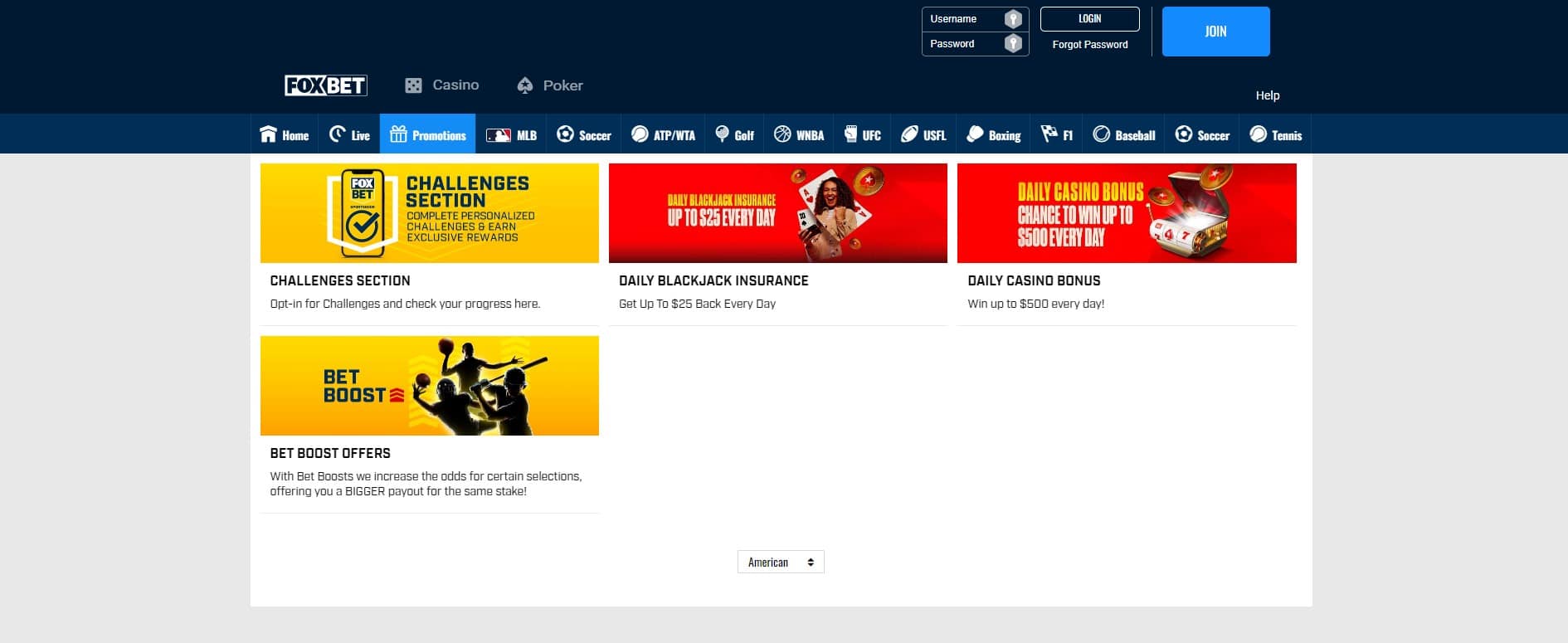The width and height of the screenshot is (1568, 643).
Task: Click the Username field key icon
Action: point(1013,19)
